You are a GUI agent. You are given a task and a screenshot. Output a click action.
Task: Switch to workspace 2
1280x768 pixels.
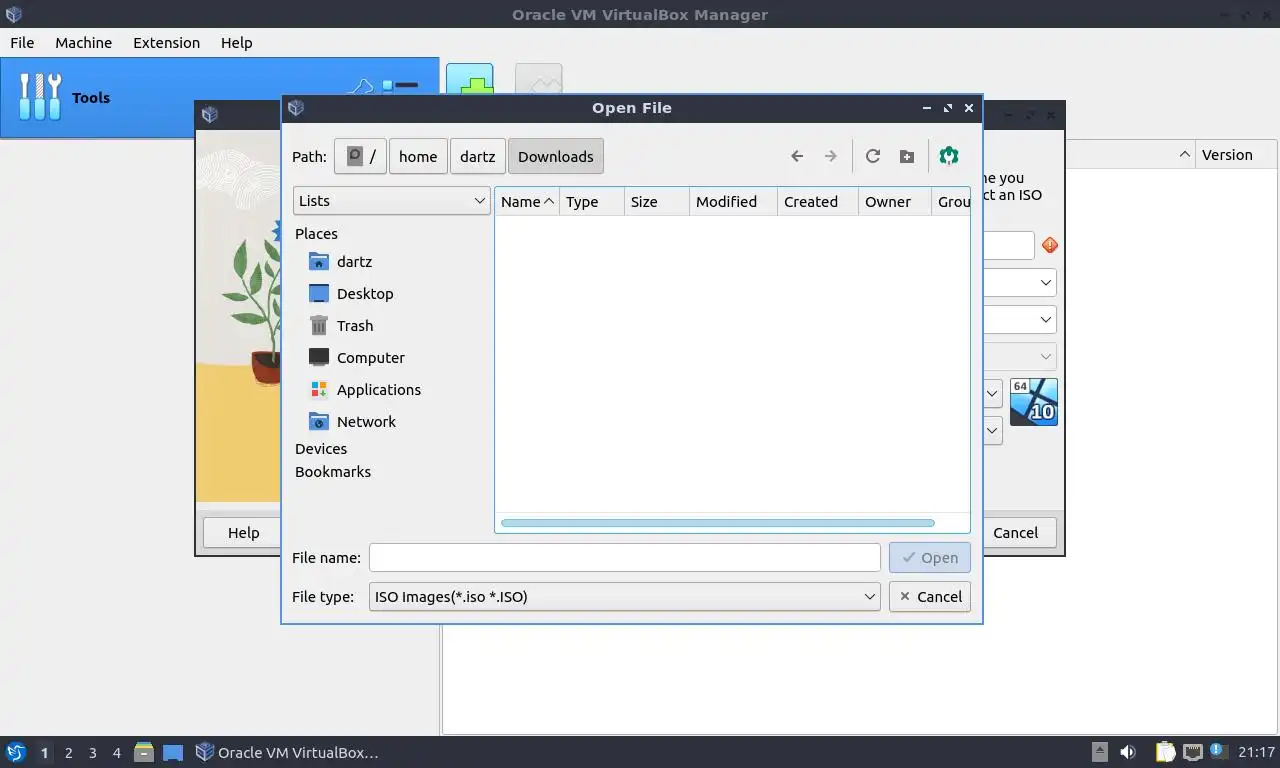pos(68,753)
